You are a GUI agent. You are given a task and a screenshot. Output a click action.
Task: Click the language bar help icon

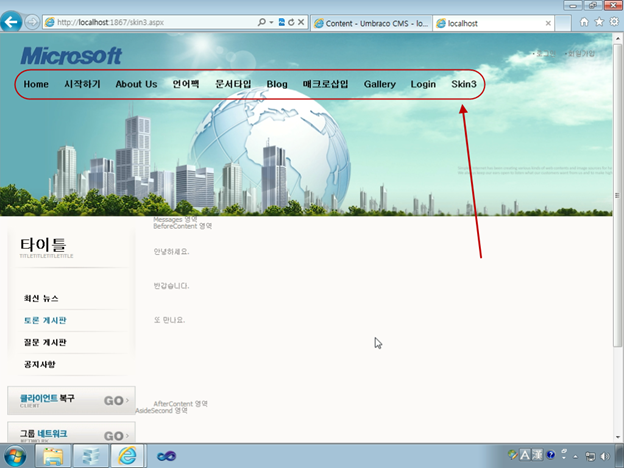pyautogui.click(x=551, y=454)
